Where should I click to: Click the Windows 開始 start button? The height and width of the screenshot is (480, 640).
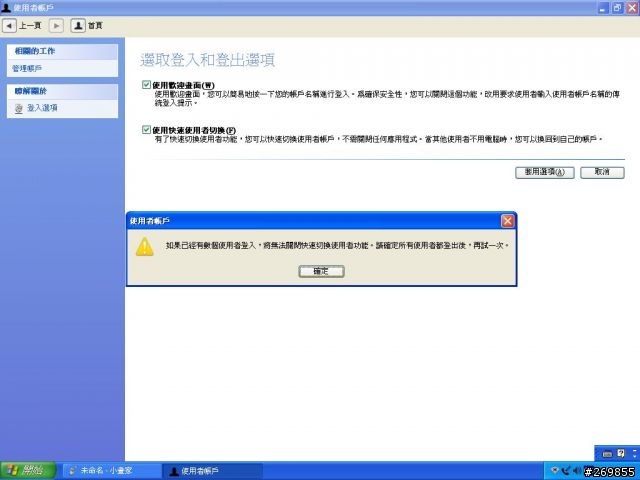(x=28, y=471)
